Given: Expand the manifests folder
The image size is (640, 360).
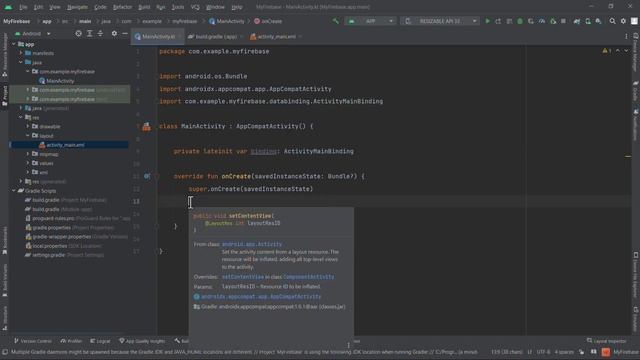Looking at the screenshot, I should (21, 53).
